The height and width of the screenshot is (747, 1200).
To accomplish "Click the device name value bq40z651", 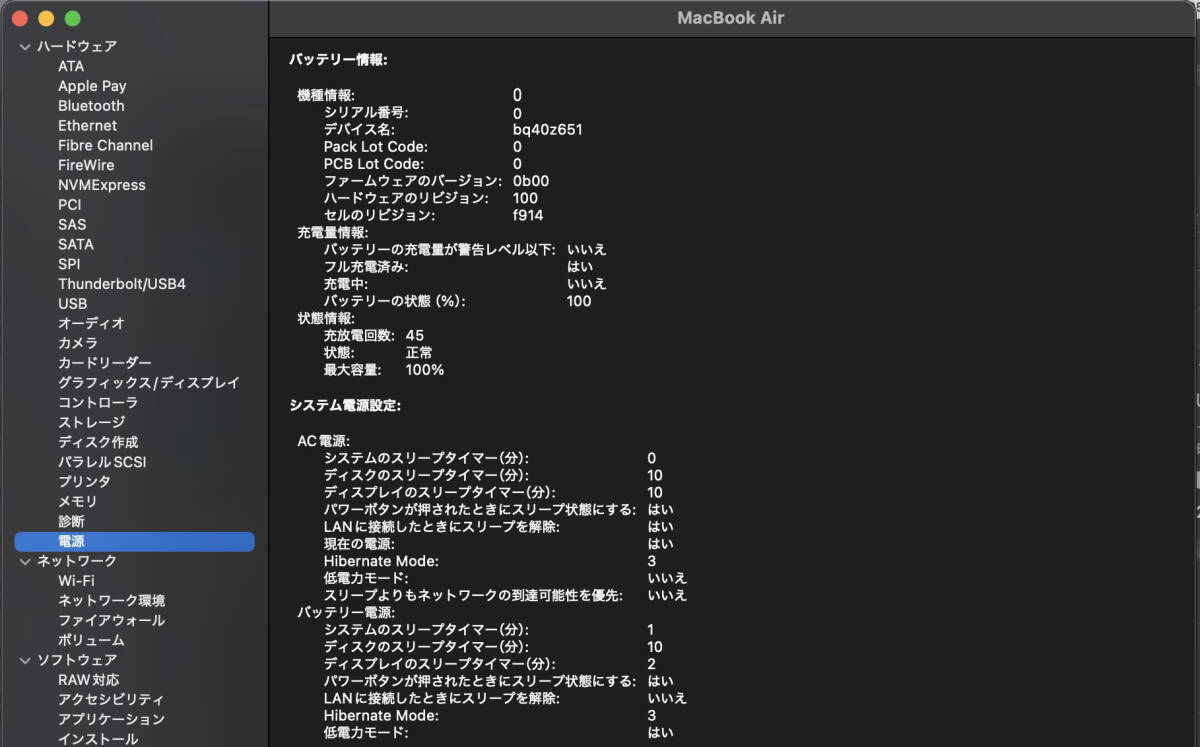I will tap(548, 129).
